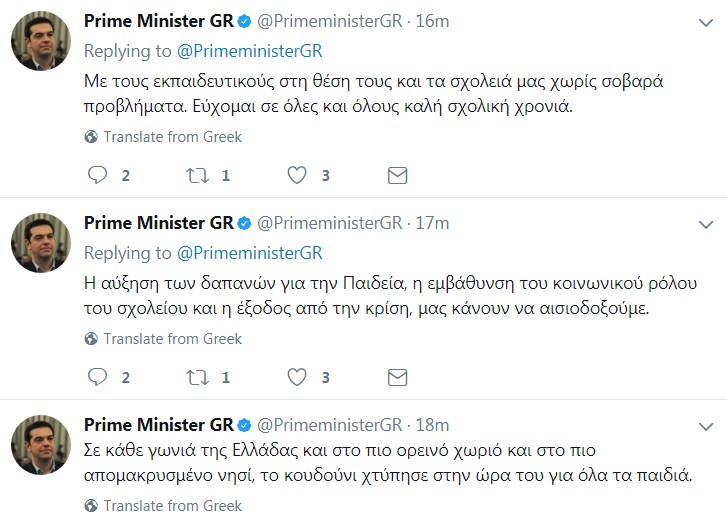Click Translate from Greek on the 16m tweet
This screenshot has width=727, height=526.
pyautogui.click(x=172, y=137)
